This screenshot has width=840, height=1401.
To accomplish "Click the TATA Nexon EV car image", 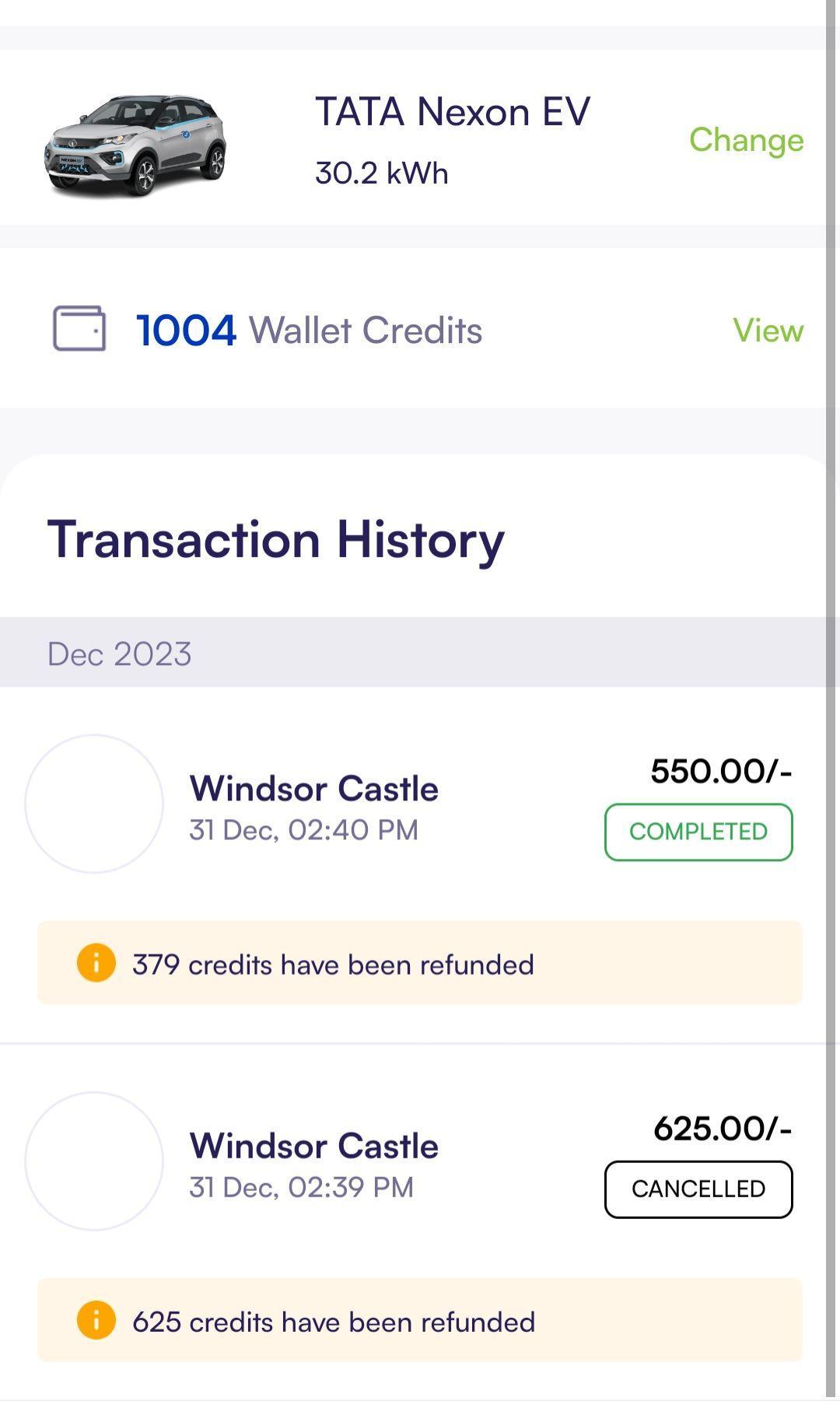I will pyautogui.click(x=135, y=144).
